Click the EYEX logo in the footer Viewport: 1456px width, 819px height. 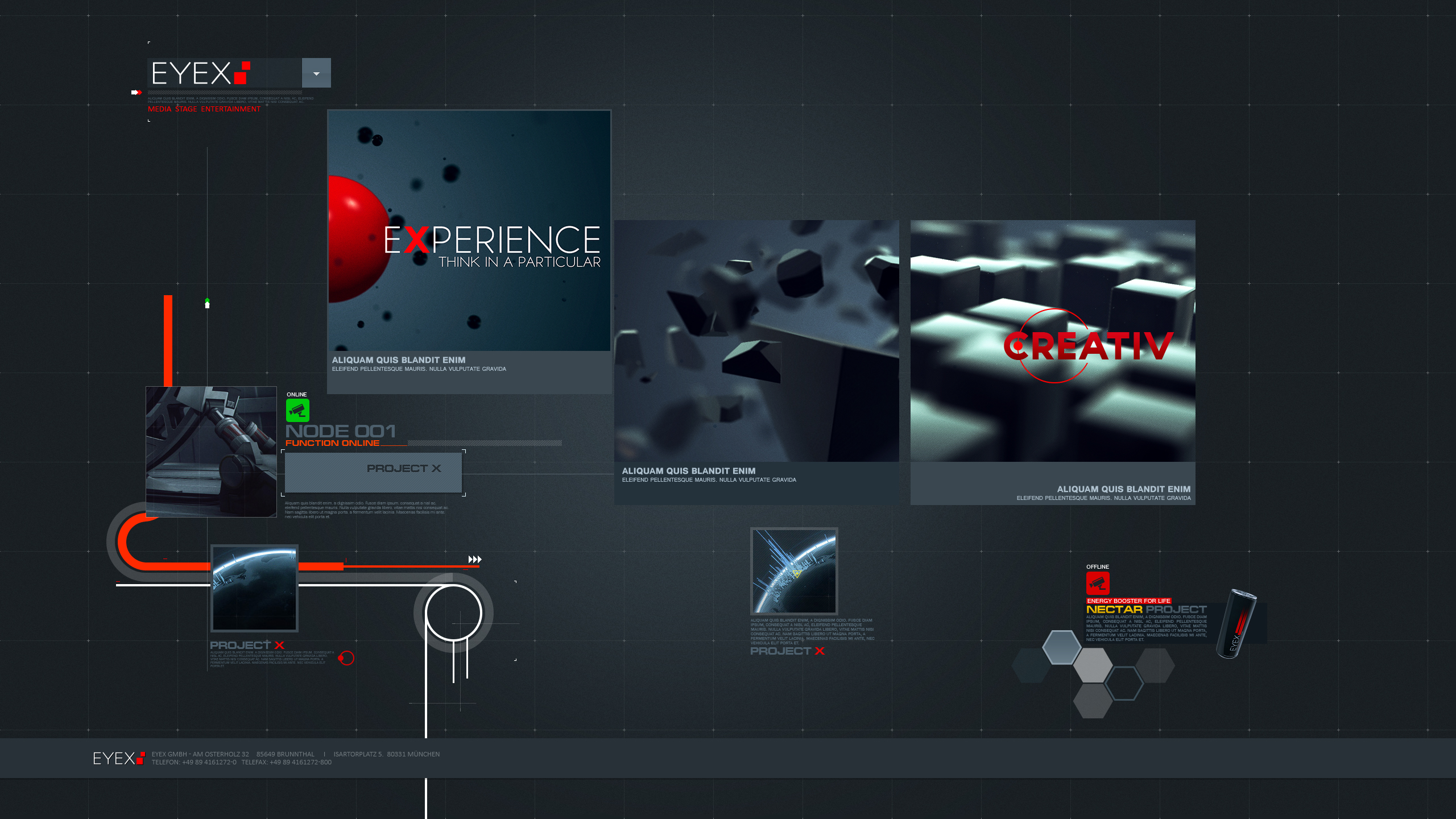[x=118, y=758]
